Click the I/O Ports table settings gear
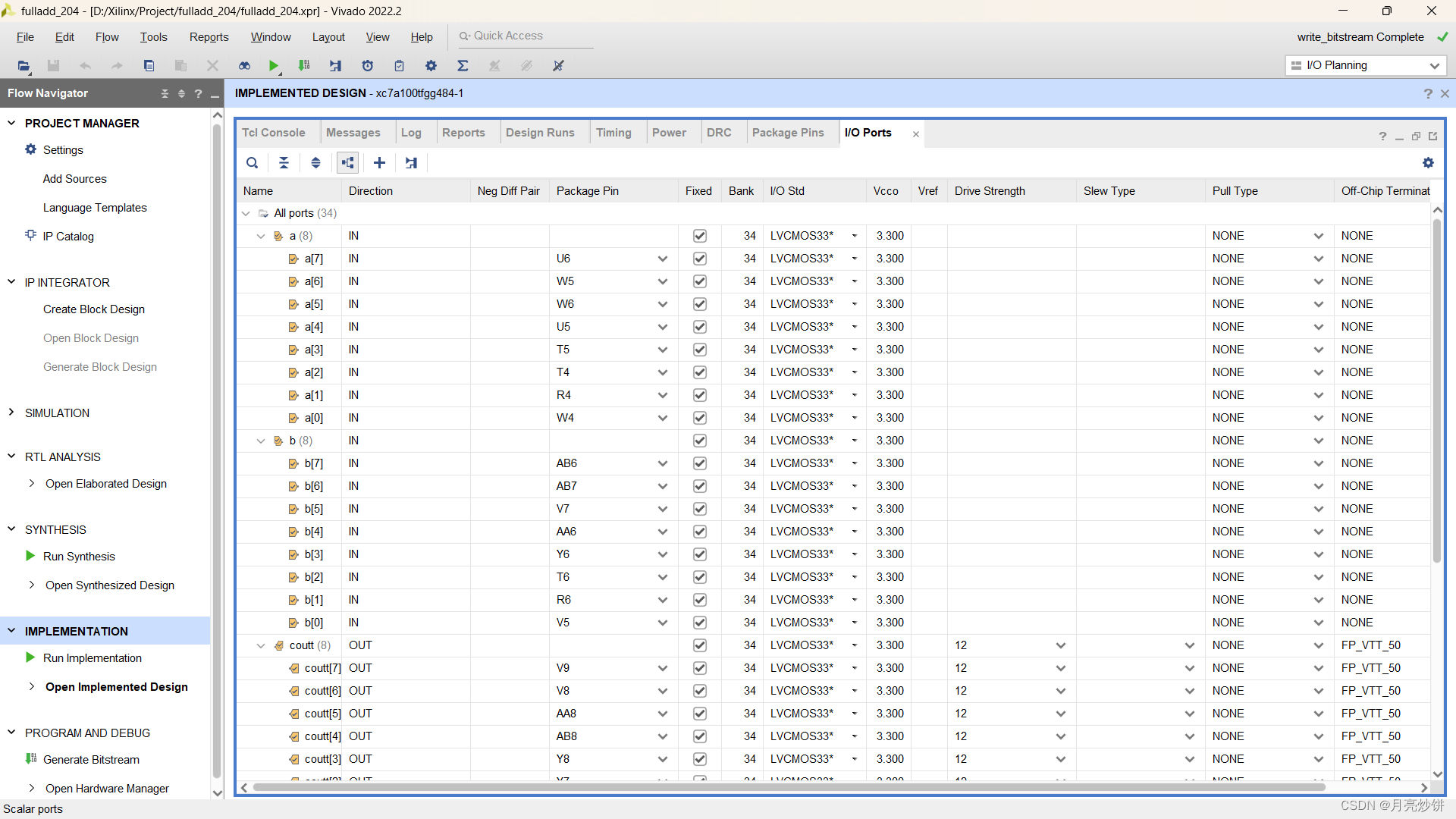This screenshot has height=819, width=1456. (x=1428, y=163)
